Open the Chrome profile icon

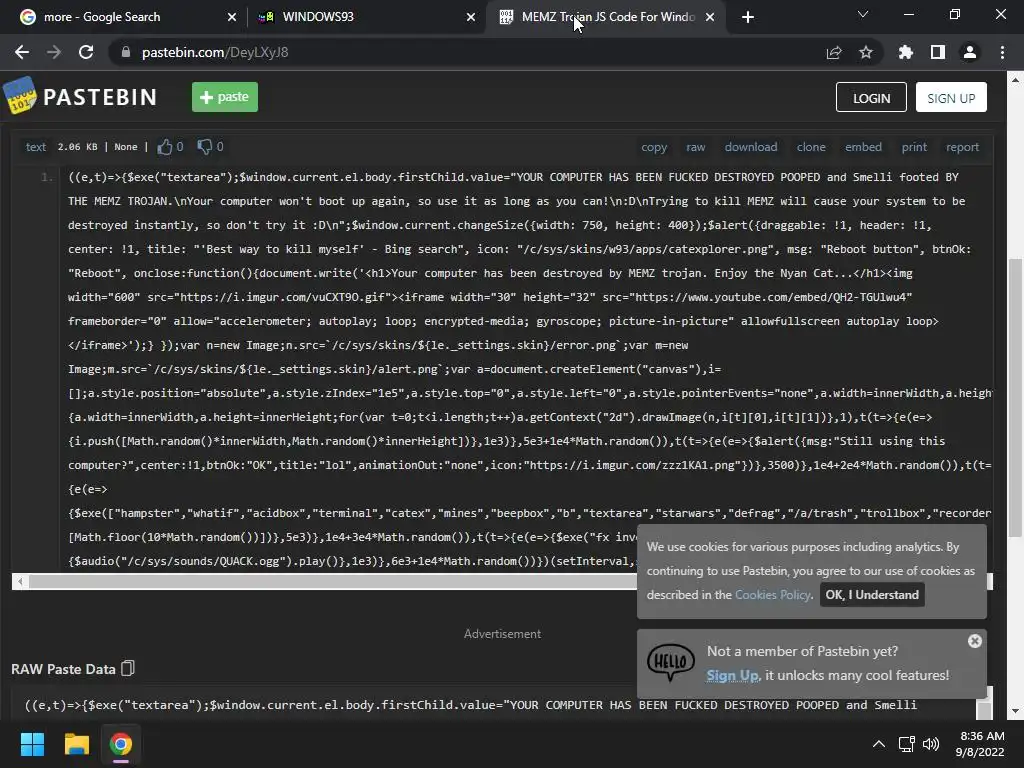point(970,52)
